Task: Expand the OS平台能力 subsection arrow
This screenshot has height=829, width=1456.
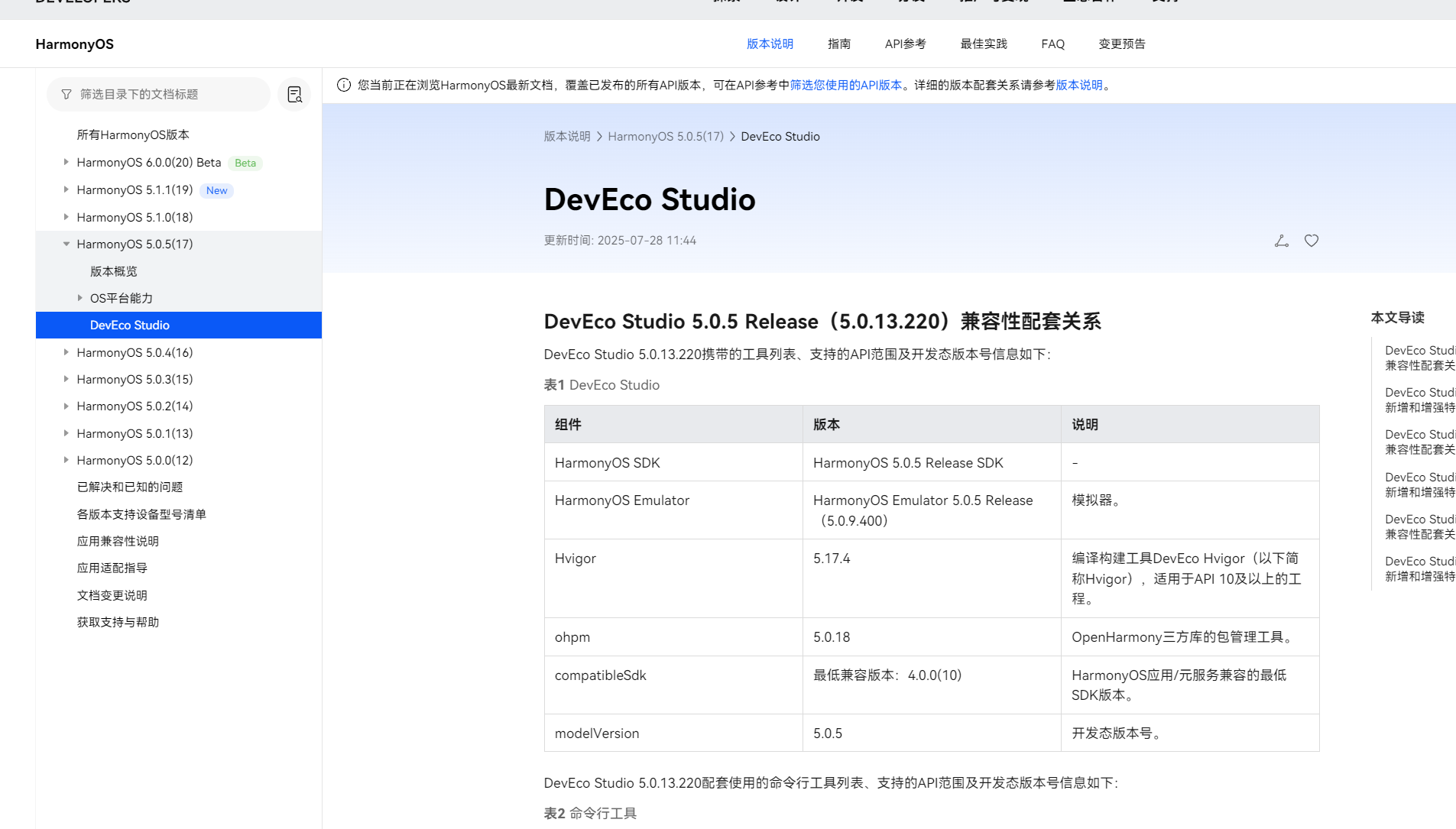Action: click(80, 298)
